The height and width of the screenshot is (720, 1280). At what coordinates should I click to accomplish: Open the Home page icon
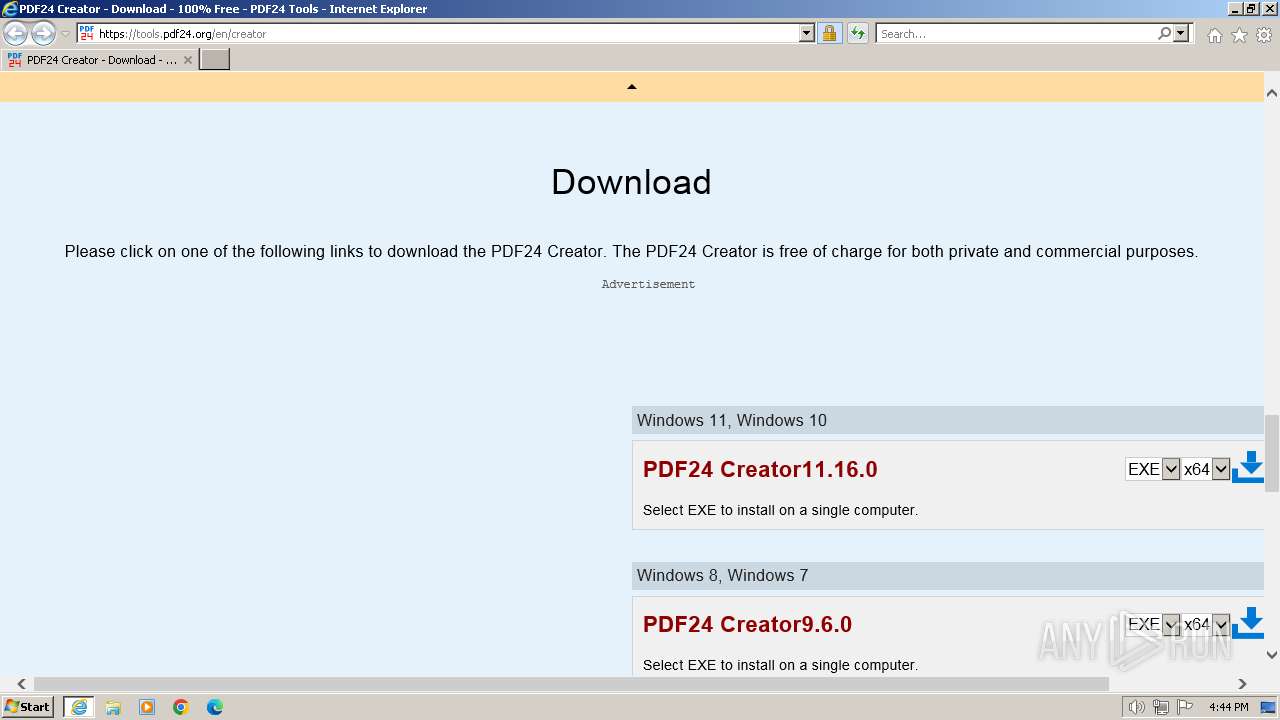(1214, 35)
